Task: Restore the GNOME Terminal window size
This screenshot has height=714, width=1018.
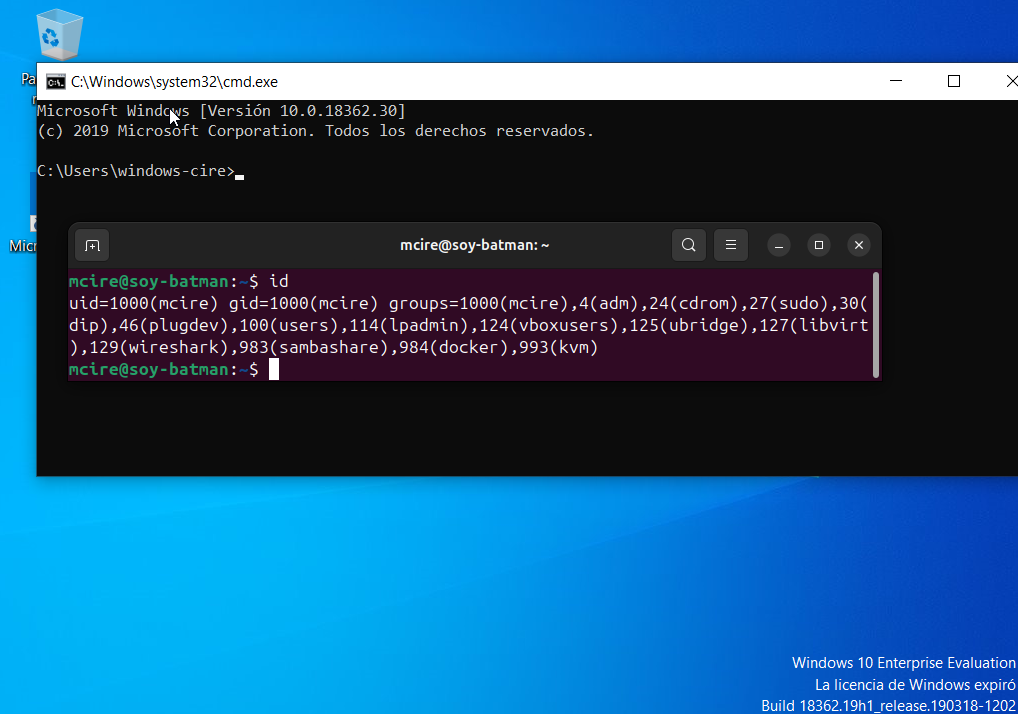Action: 818,245
